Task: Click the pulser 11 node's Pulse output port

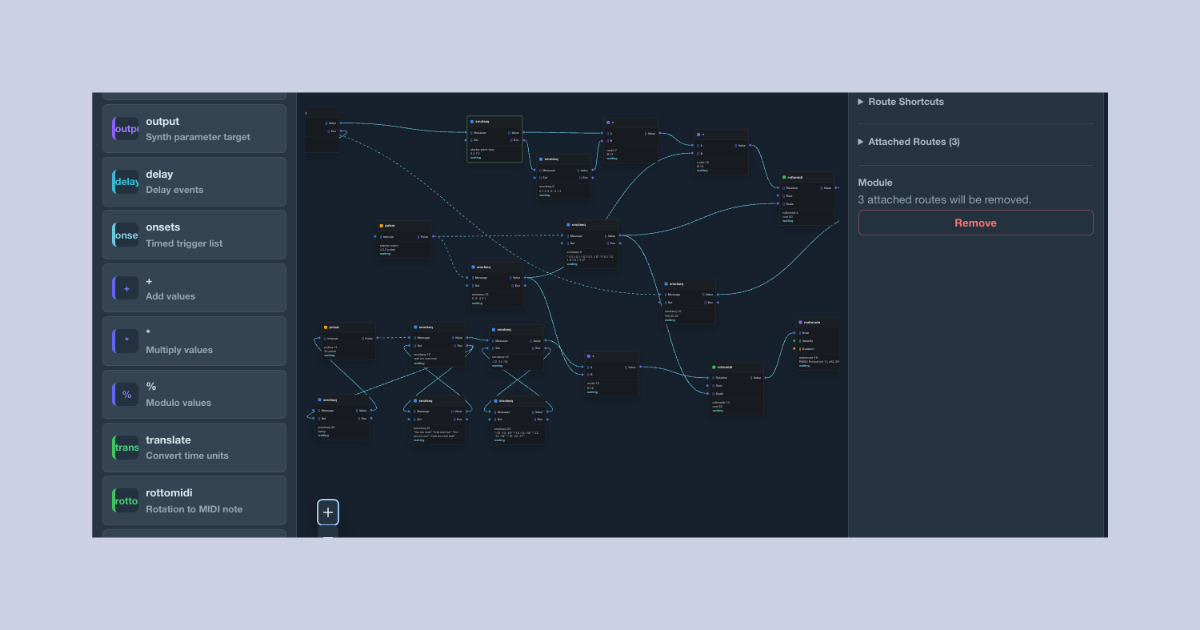Action: click(x=377, y=338)
